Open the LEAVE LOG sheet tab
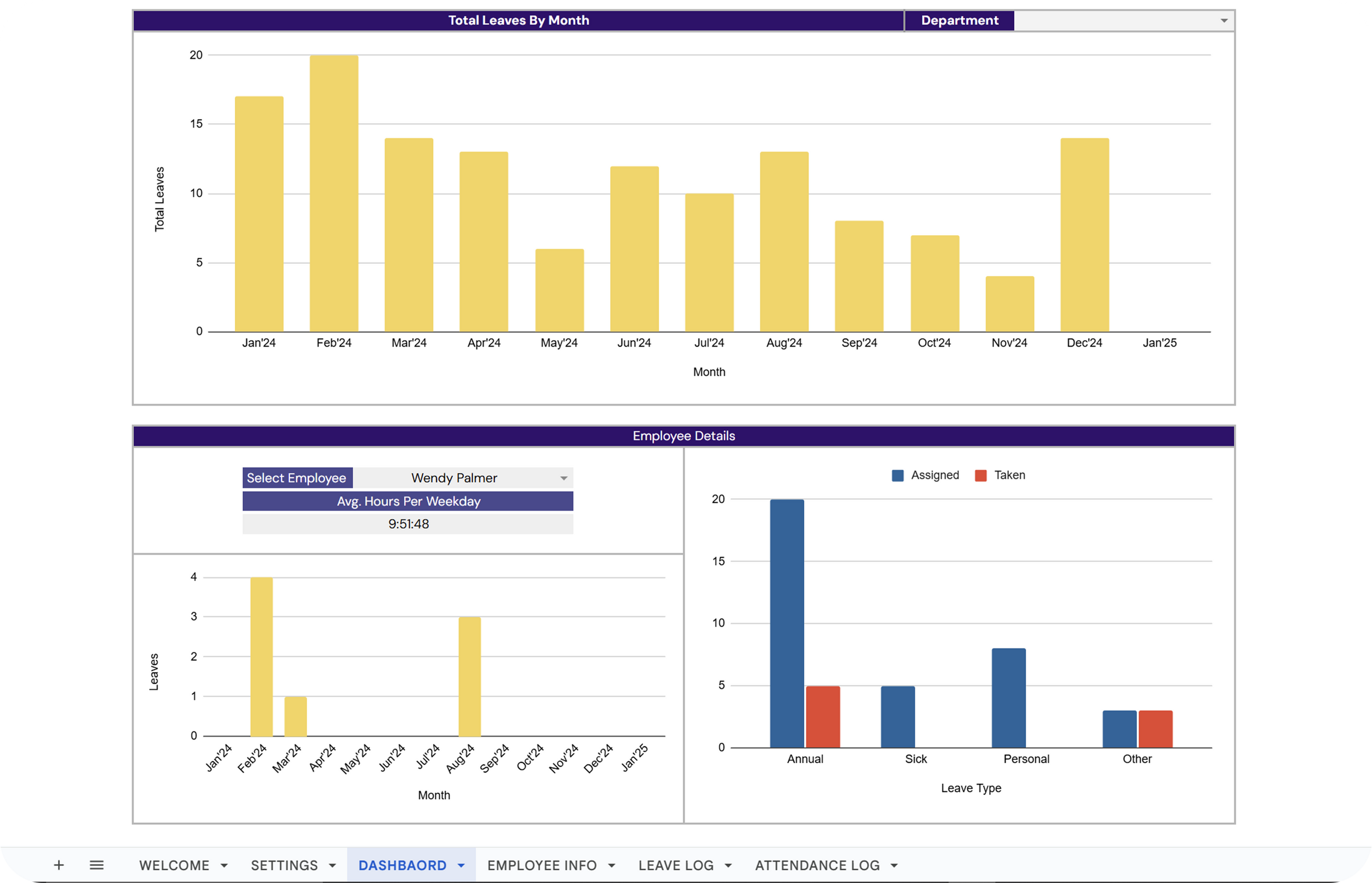Screen dimensions: 1372x883 (x=677, y=866)
